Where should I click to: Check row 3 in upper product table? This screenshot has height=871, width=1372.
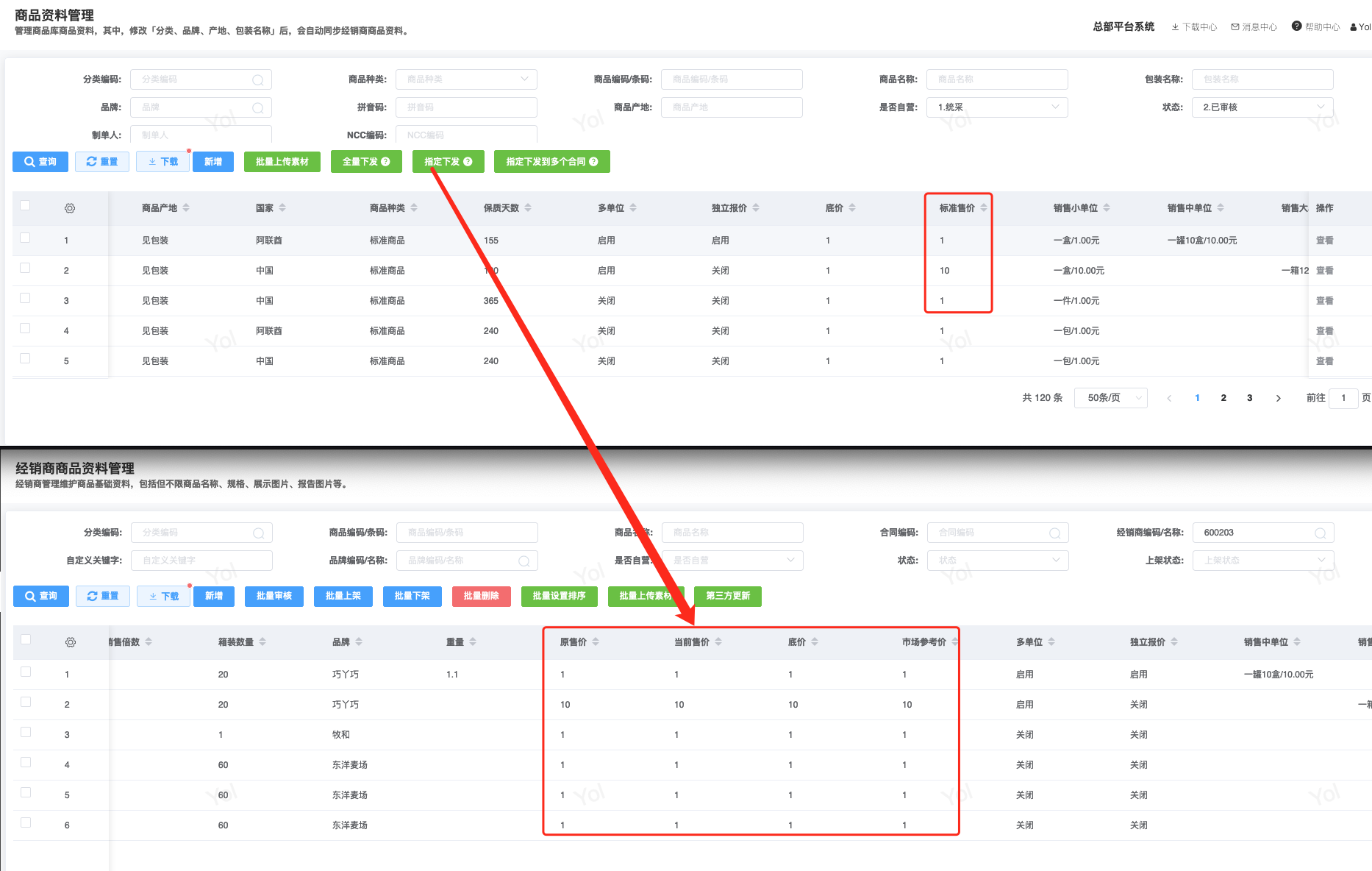coord(25,298)
